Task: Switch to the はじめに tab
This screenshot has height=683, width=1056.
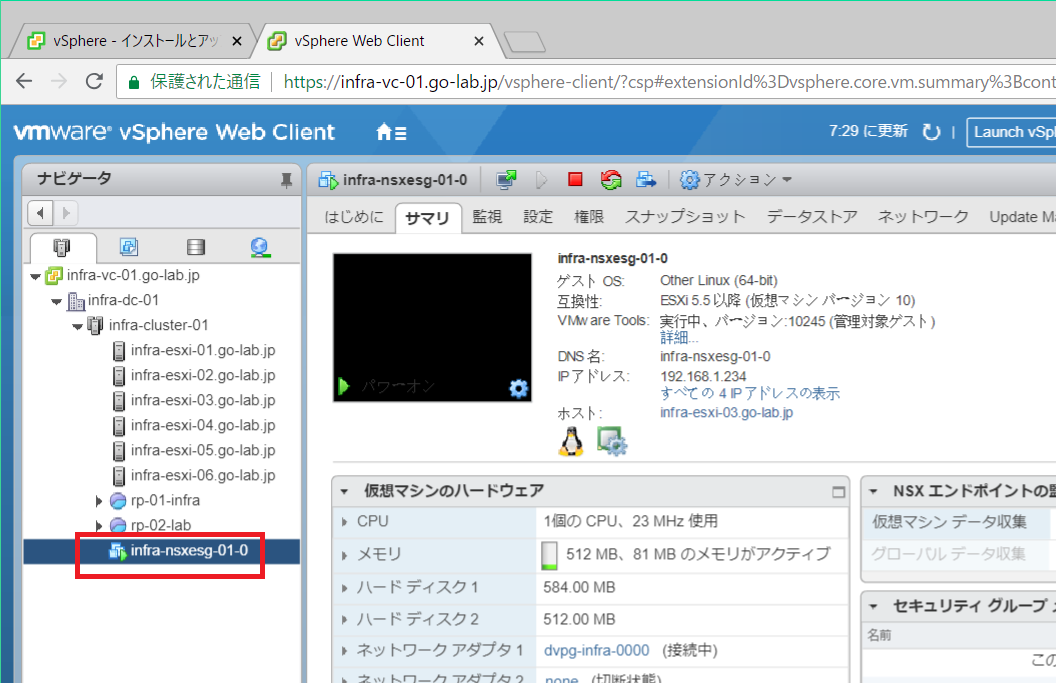Action: coord(354,217)
